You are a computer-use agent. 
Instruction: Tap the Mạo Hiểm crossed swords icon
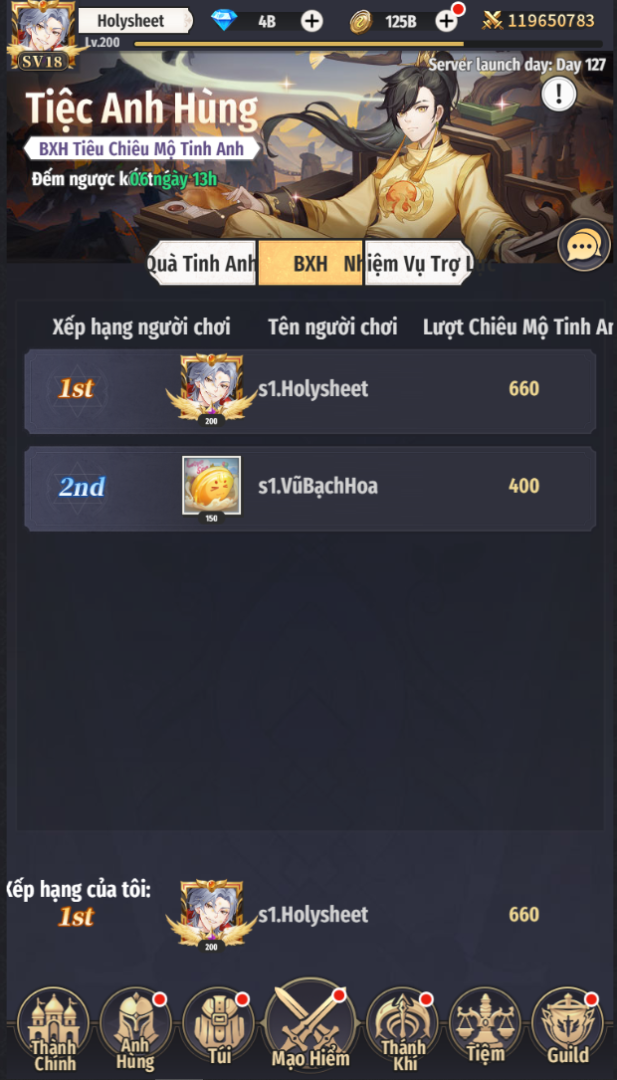click(311, 1026)
